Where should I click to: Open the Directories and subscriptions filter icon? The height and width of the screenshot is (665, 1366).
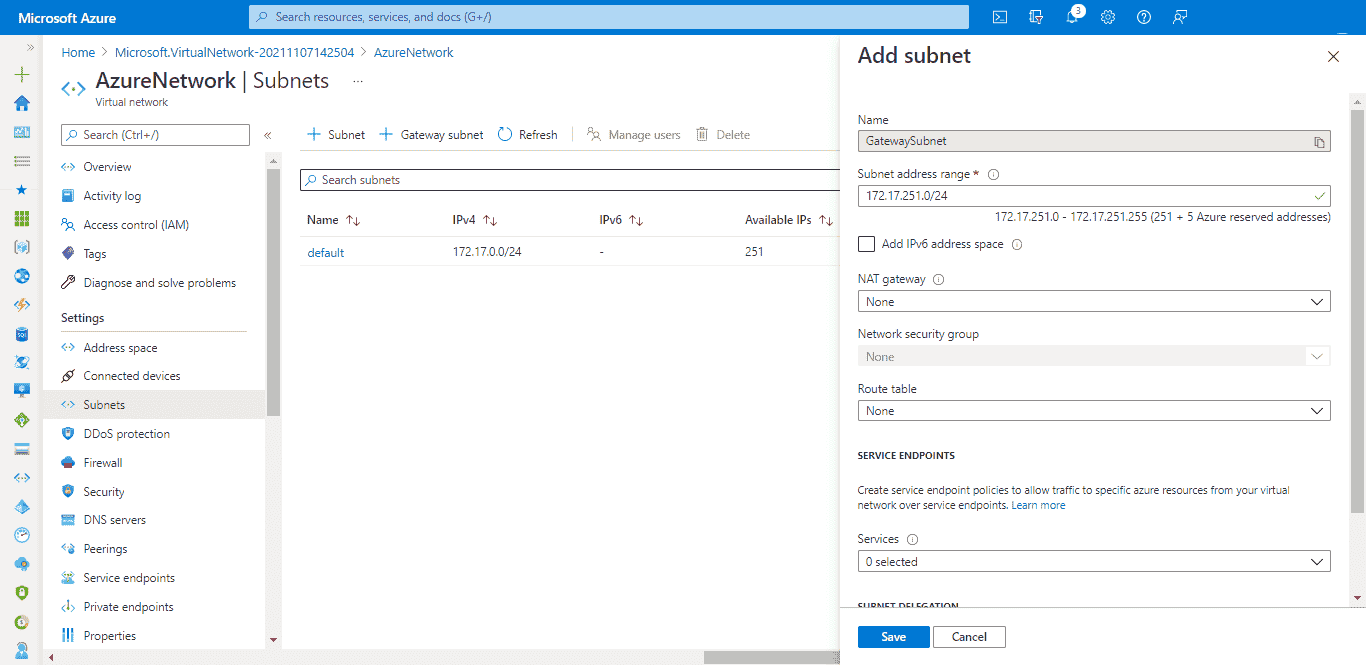[x=1036, y=17]
